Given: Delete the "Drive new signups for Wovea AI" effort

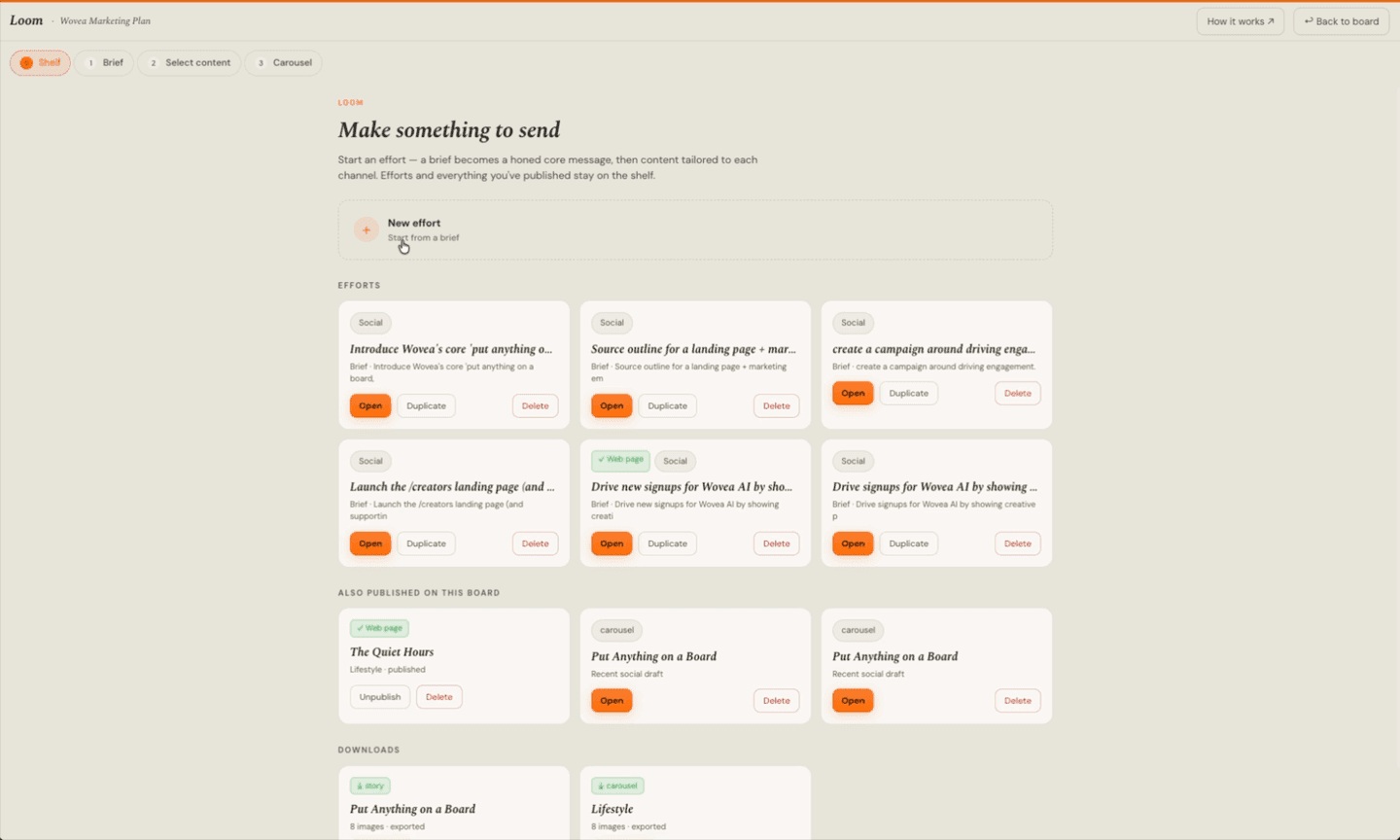Looking at the screenshot, I should point(776,543).
